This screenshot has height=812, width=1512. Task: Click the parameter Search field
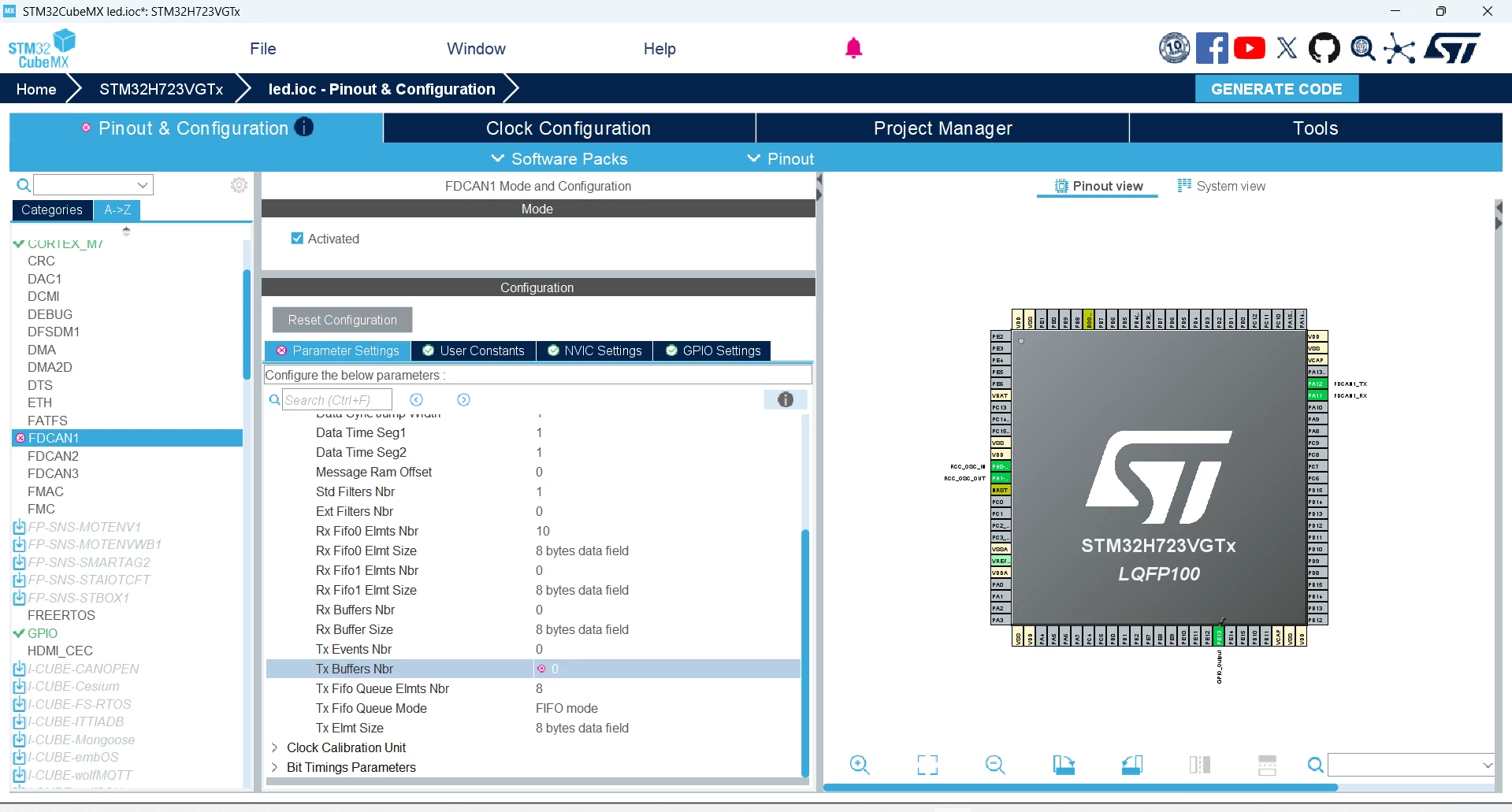(x=337, y=400)
